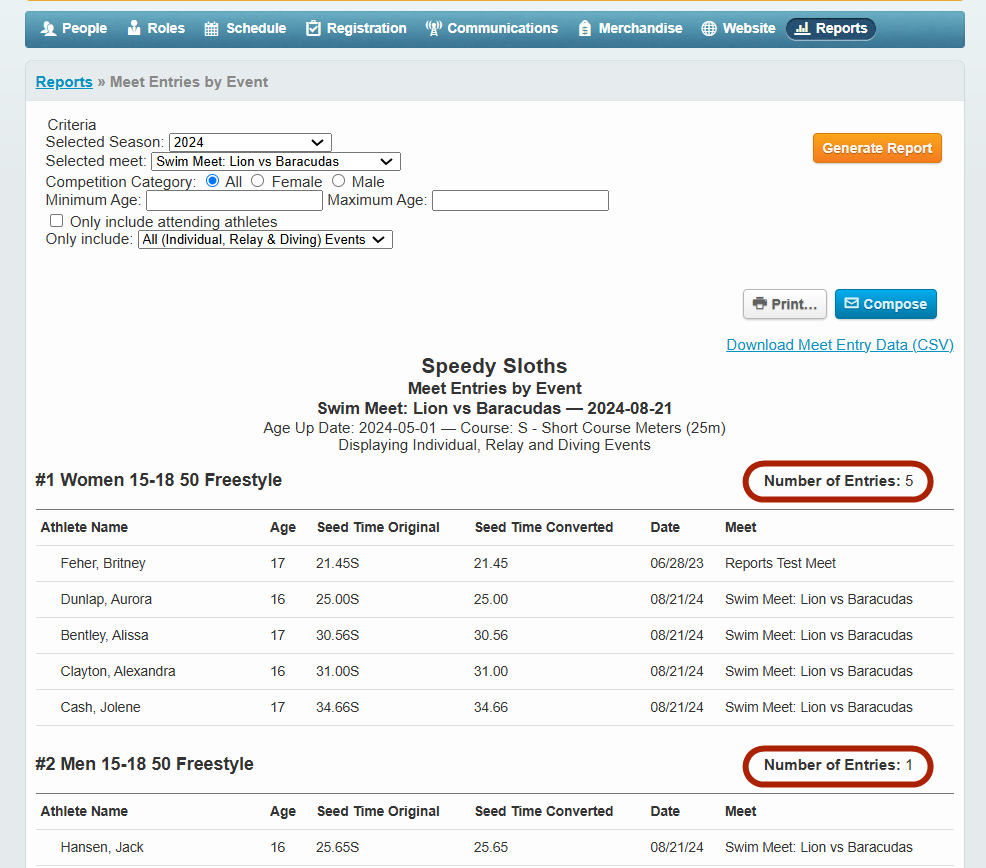Choose the Male competition category
Image resolution: width=986 pixels, height=868 pixels.
click(338, 181)
